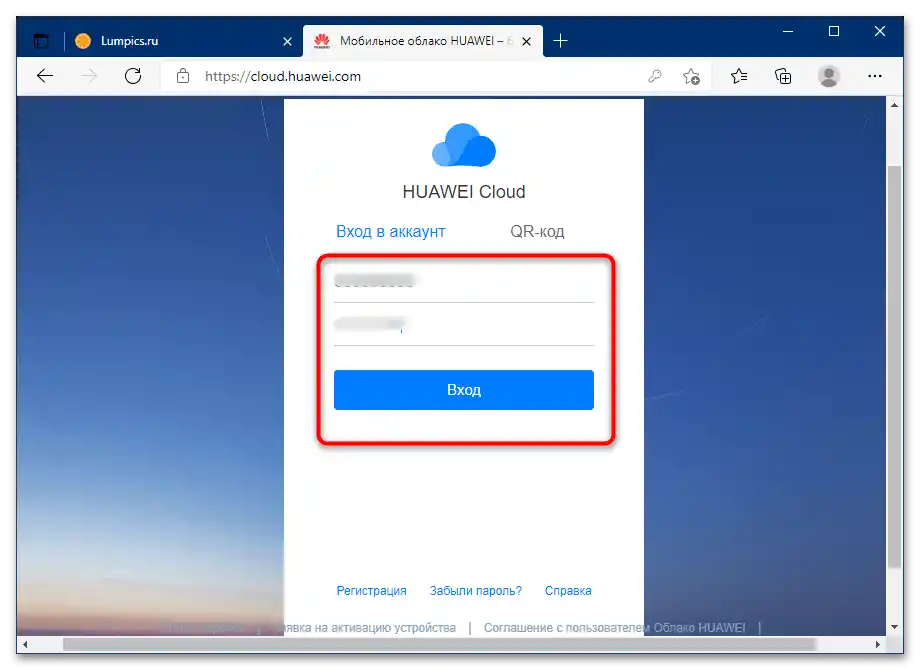
Task: Close the Lumpics.ru tab
Action: pyautogui.click(x=288, y=42)
